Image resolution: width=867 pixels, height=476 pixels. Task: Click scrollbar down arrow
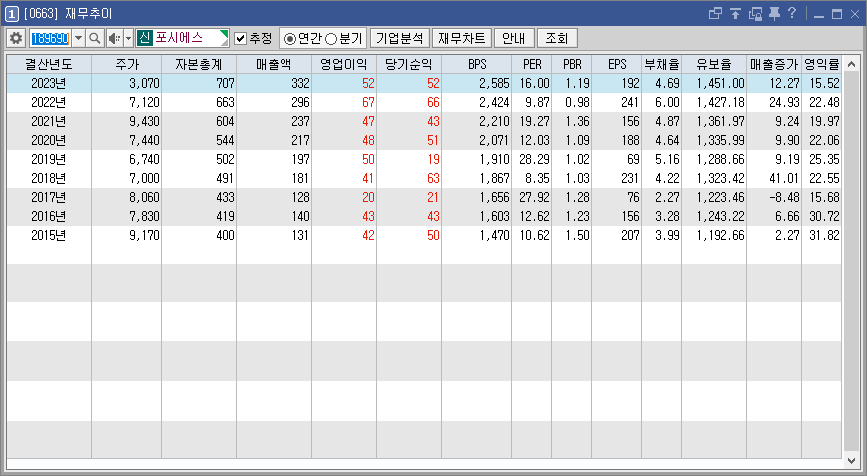(851, 460)
